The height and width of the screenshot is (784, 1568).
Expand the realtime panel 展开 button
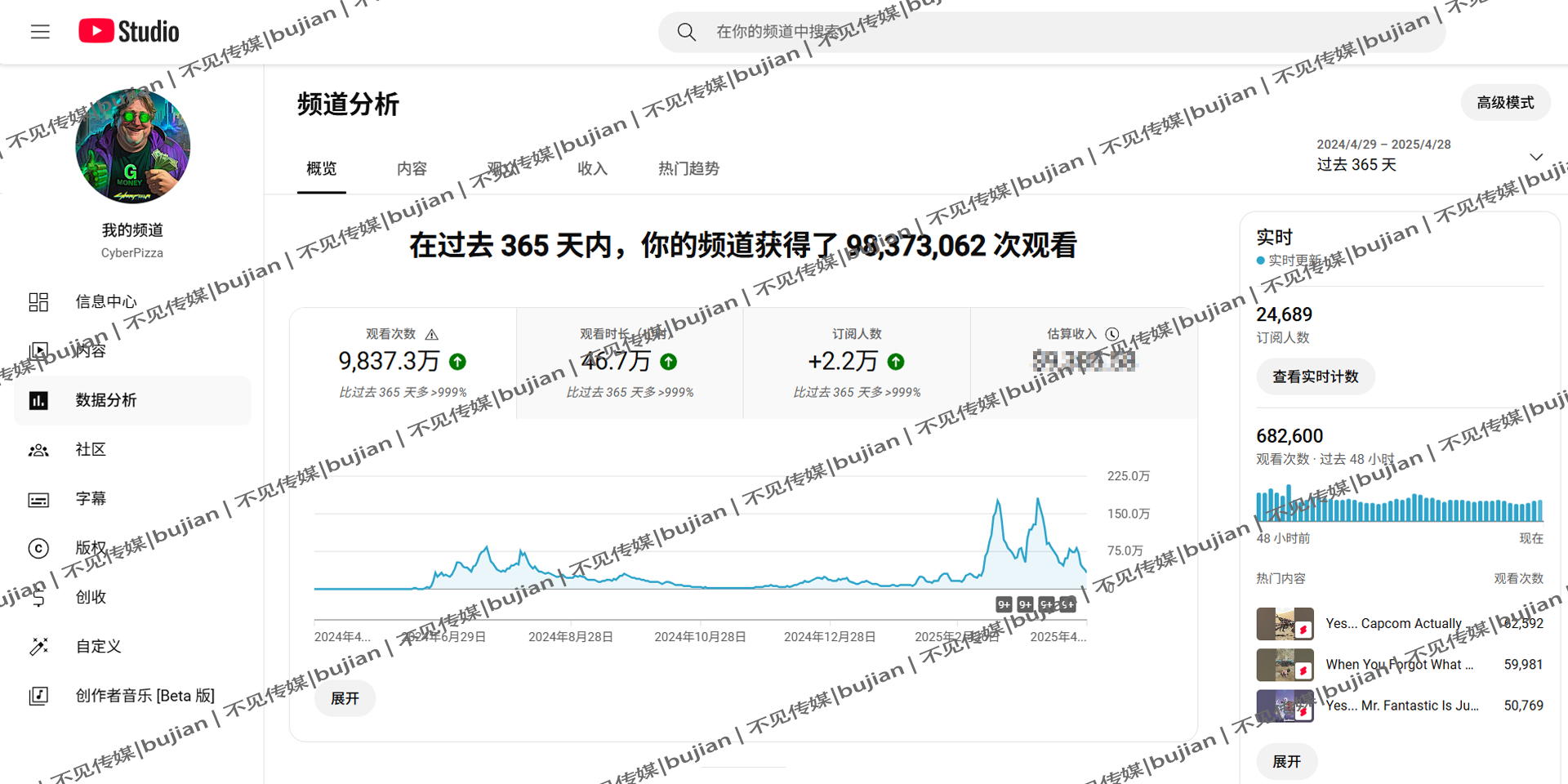1286,761
